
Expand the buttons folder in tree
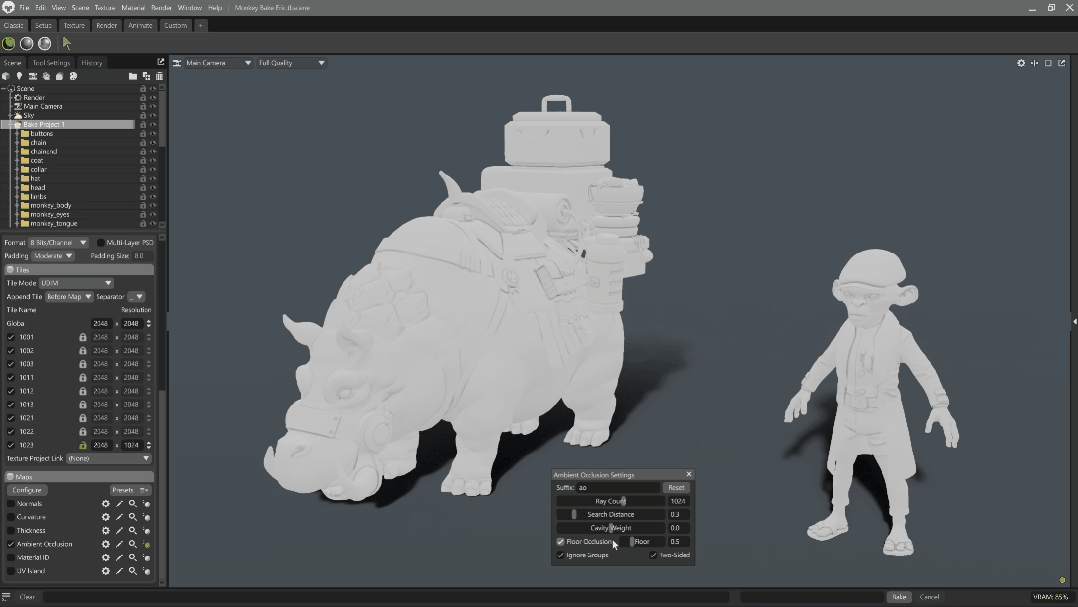pyautogui.click(x=17, y=133)
